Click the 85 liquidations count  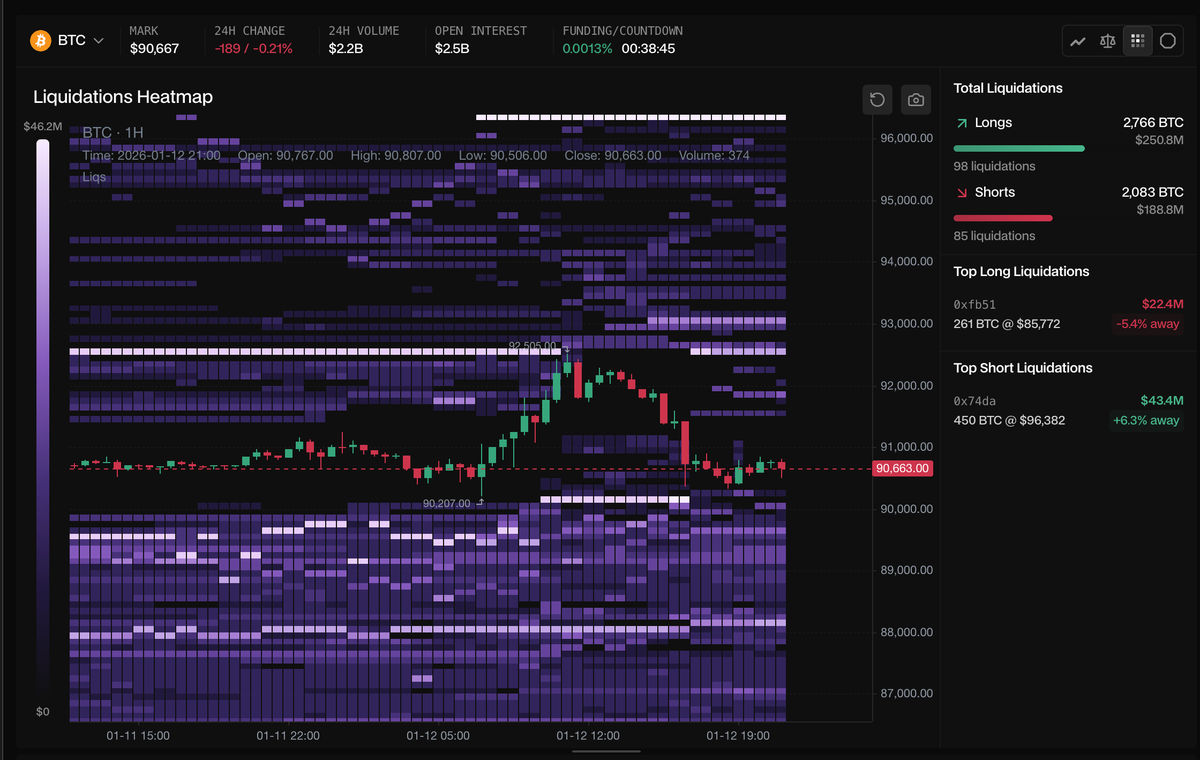994,236
